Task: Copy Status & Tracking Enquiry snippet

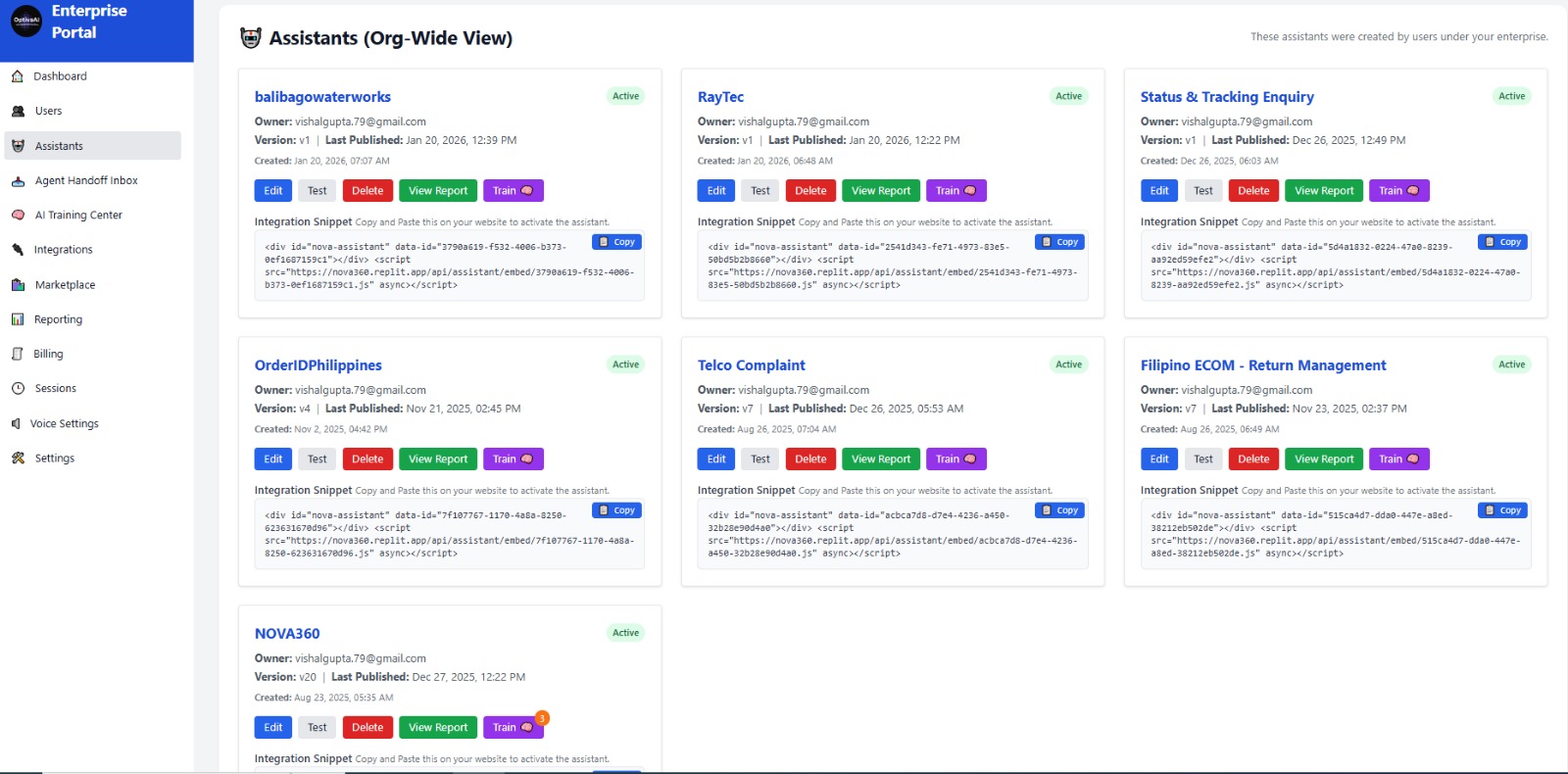Action: point(1503,242)
